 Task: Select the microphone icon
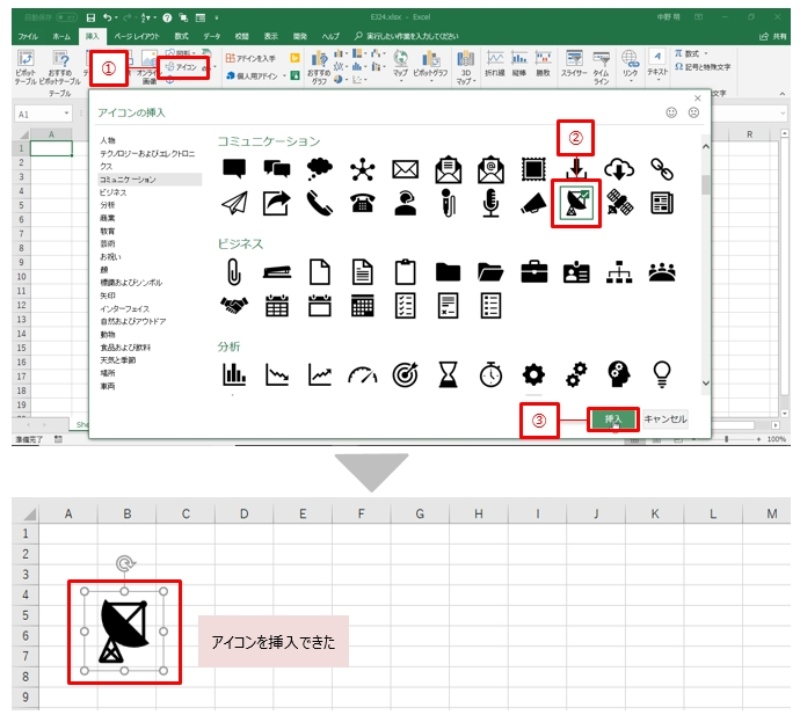490,203
